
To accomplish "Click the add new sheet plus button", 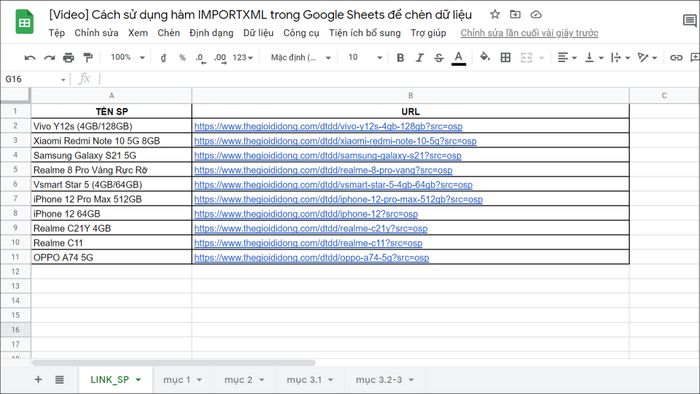I will (38, 380).
